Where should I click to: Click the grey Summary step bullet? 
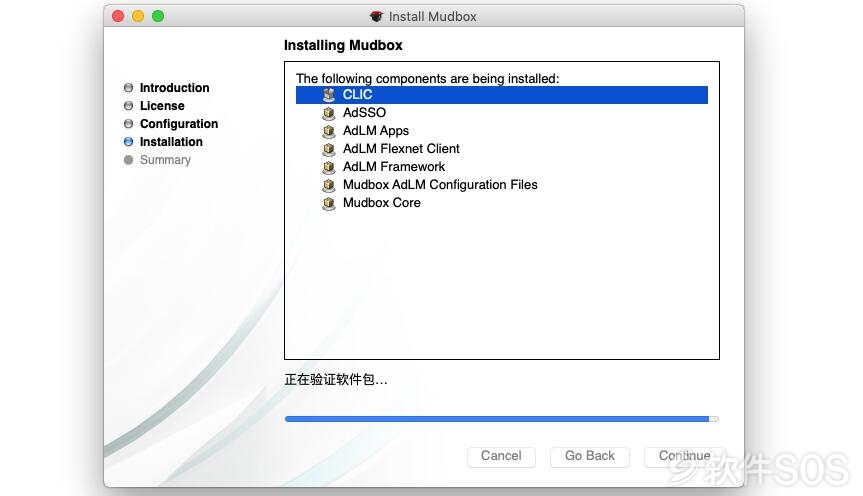click(128, 160)
